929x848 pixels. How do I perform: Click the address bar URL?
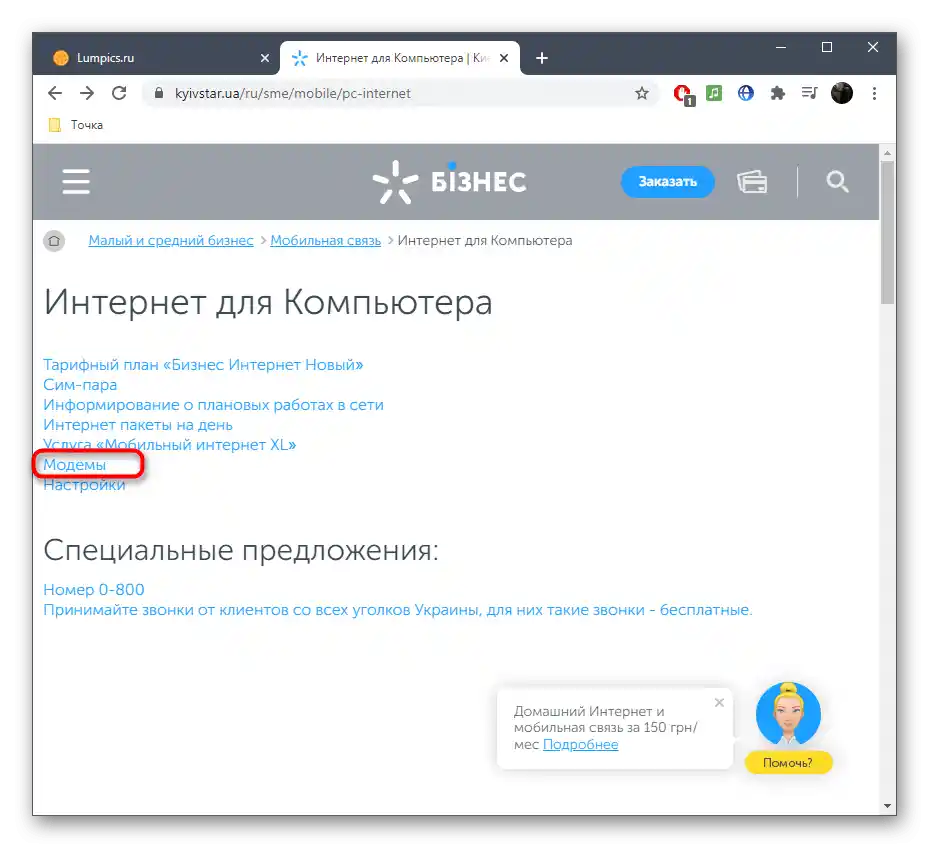click(x=293, y=93)
